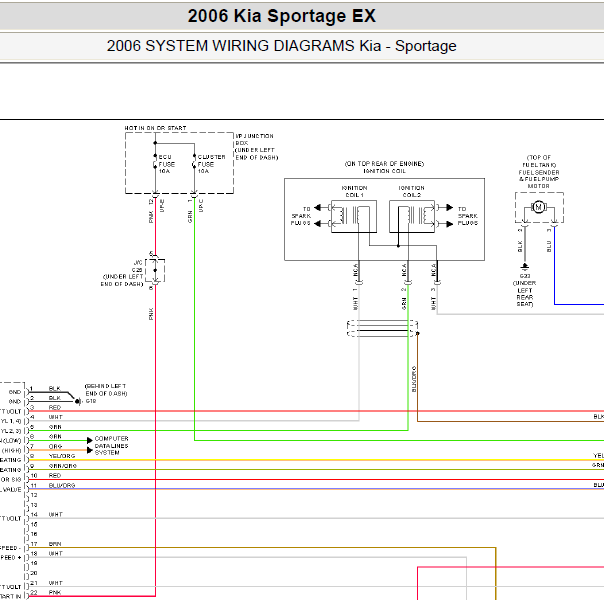This screenshot has height=600, width=604.
Task: Click pin 18 "WHT" wire label
Action: [55, 553]
